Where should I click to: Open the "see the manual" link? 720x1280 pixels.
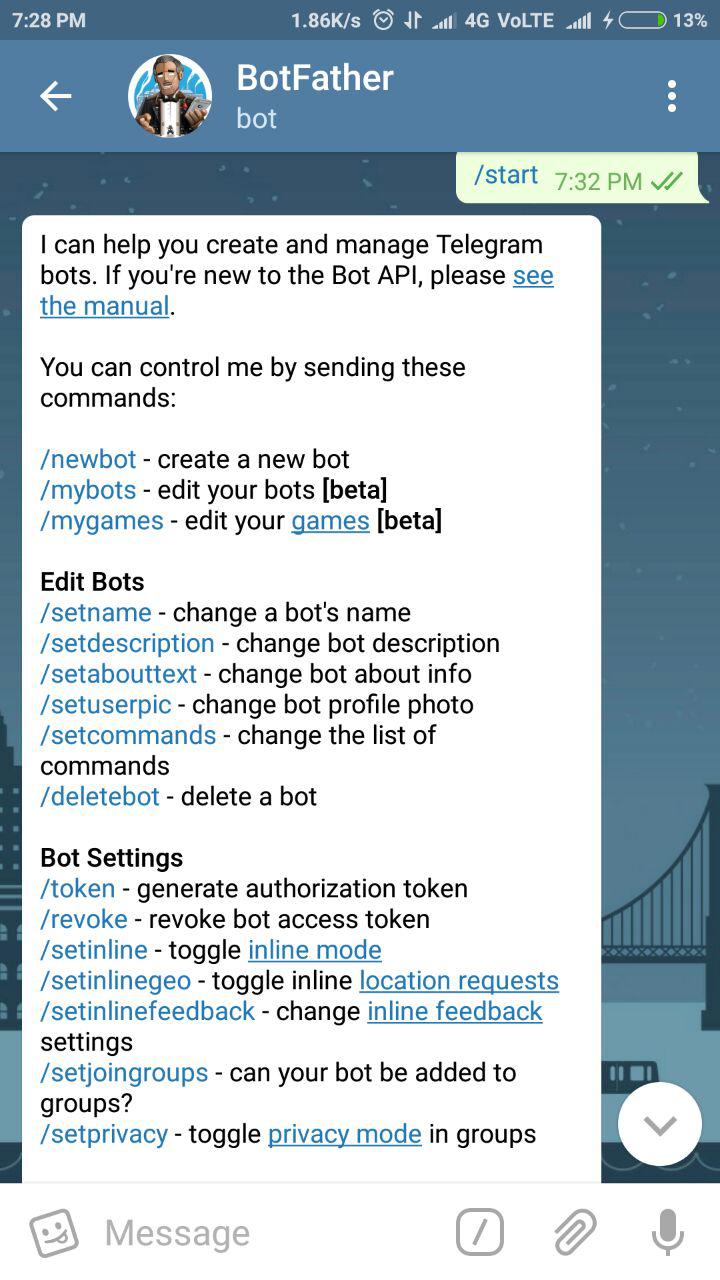tap(297, 291)
